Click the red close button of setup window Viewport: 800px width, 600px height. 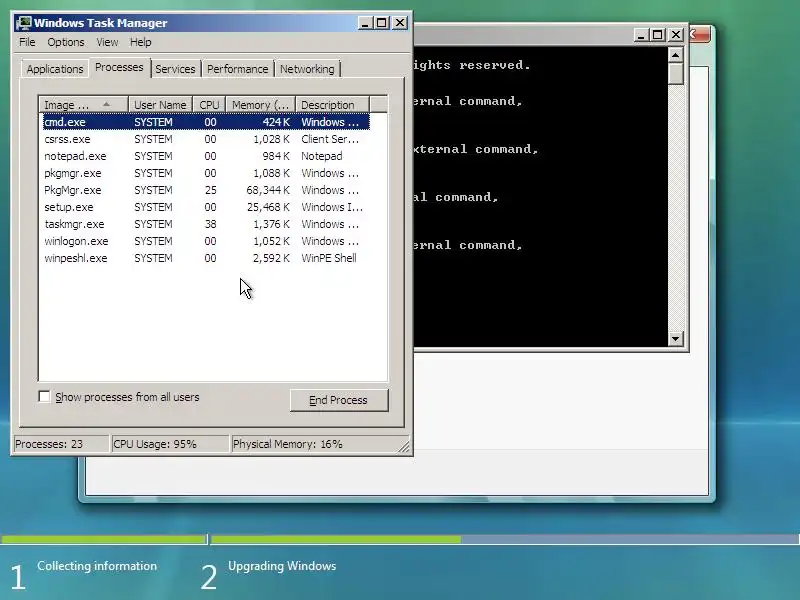click(699, 35)
